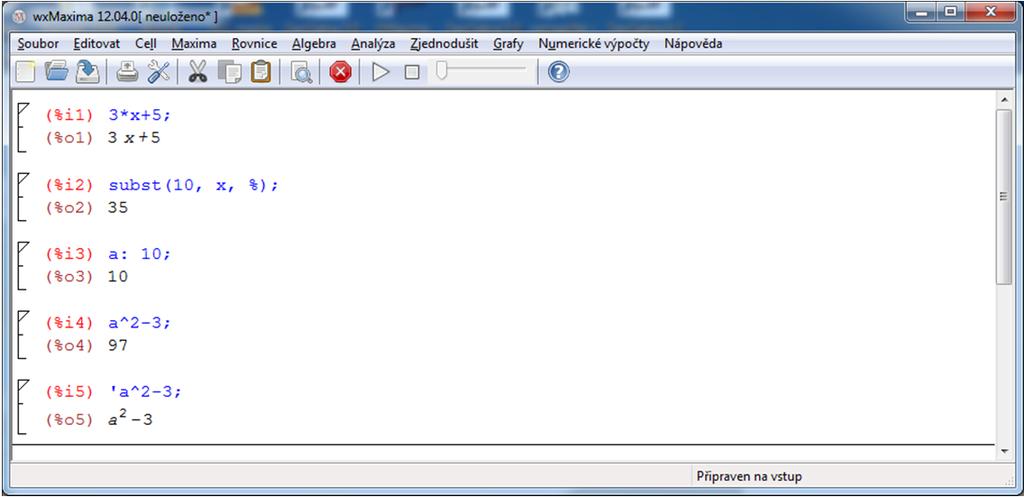The image size is (1024, 497).
Task: Click the (%i3) input label
Action: click(69, 254)
